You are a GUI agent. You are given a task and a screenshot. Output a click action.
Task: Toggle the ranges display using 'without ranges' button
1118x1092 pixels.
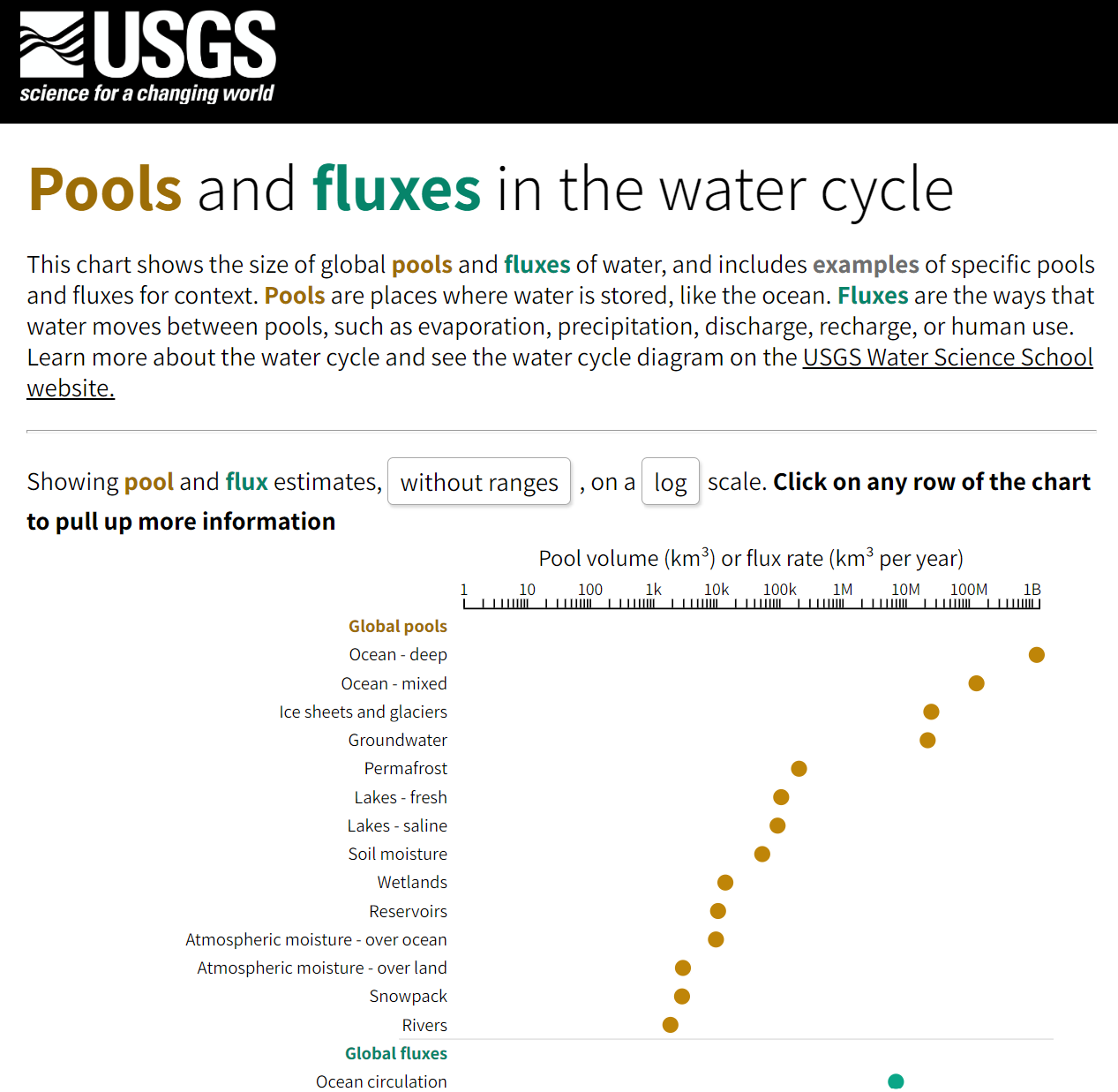479,481
